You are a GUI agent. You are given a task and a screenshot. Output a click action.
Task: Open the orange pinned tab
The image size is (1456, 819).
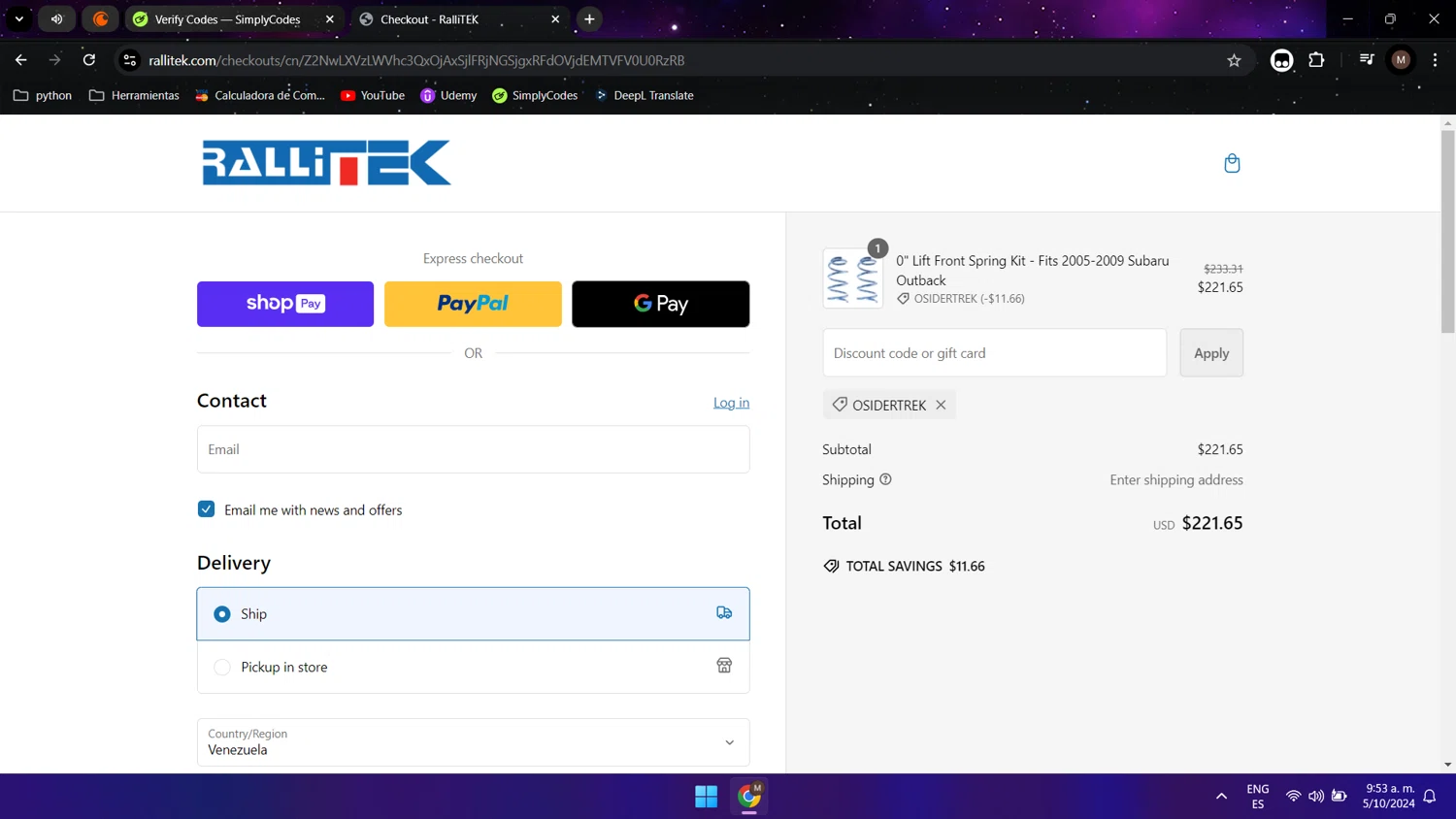pos(100,19)
